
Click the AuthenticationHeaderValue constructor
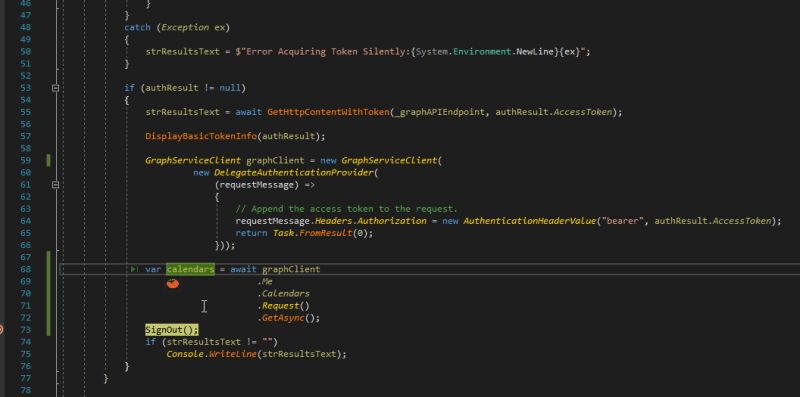(x=529, y=221)
